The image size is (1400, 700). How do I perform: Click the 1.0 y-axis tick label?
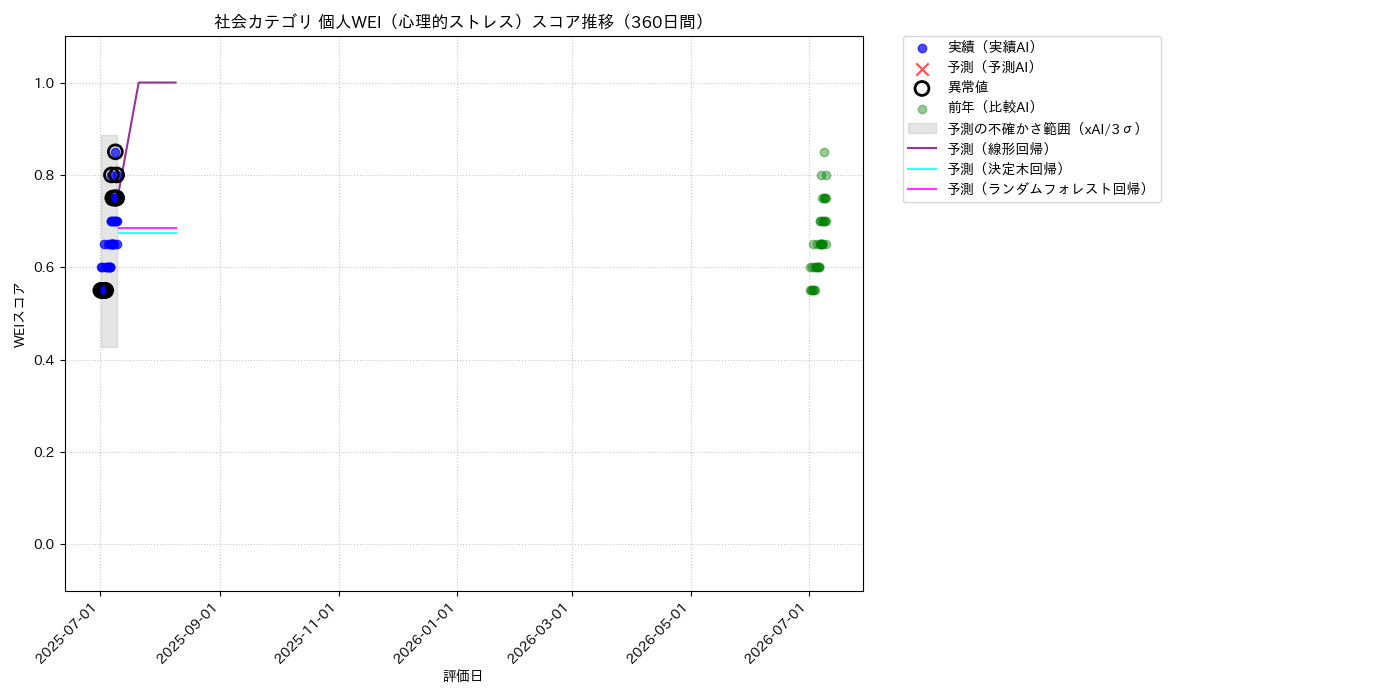click(x=44, y=83)
